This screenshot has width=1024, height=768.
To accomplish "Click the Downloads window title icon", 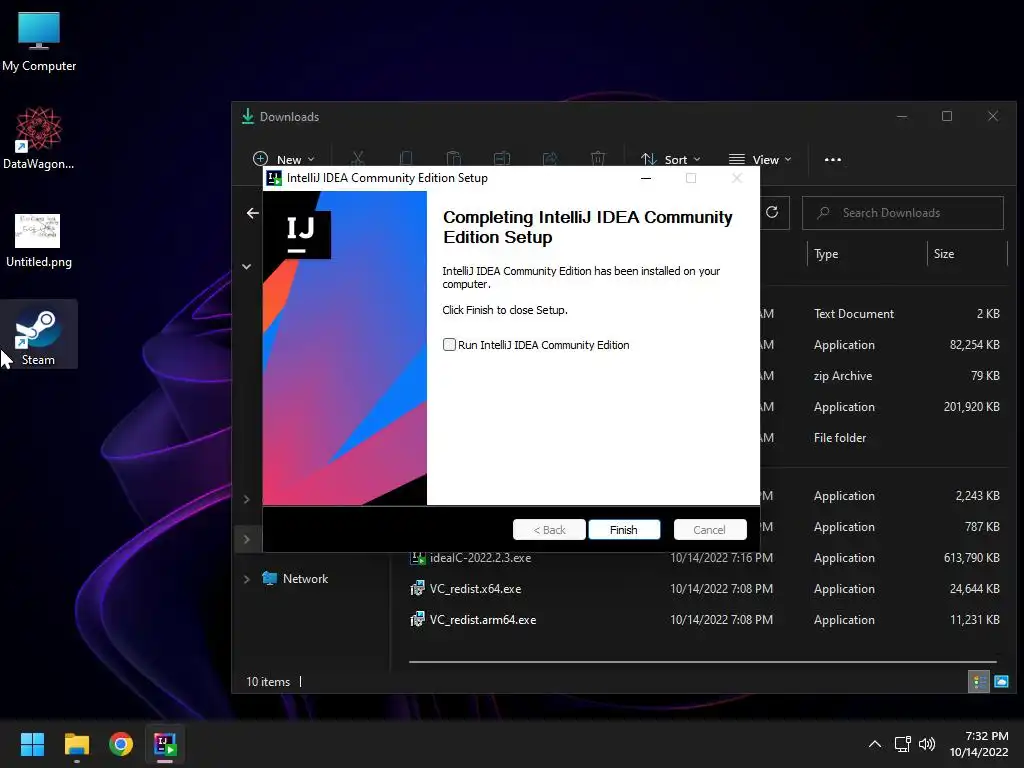I will click(248, 116).
